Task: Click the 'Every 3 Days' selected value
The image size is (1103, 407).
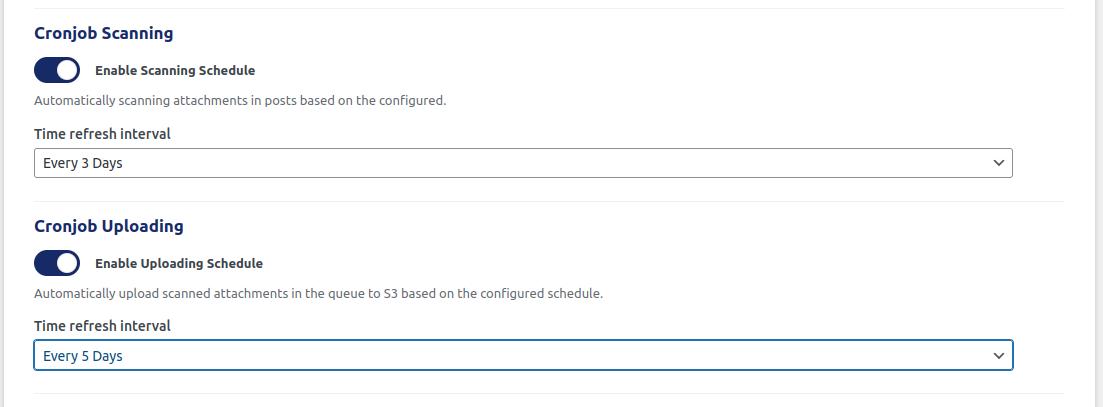Action: pos(83,163)
